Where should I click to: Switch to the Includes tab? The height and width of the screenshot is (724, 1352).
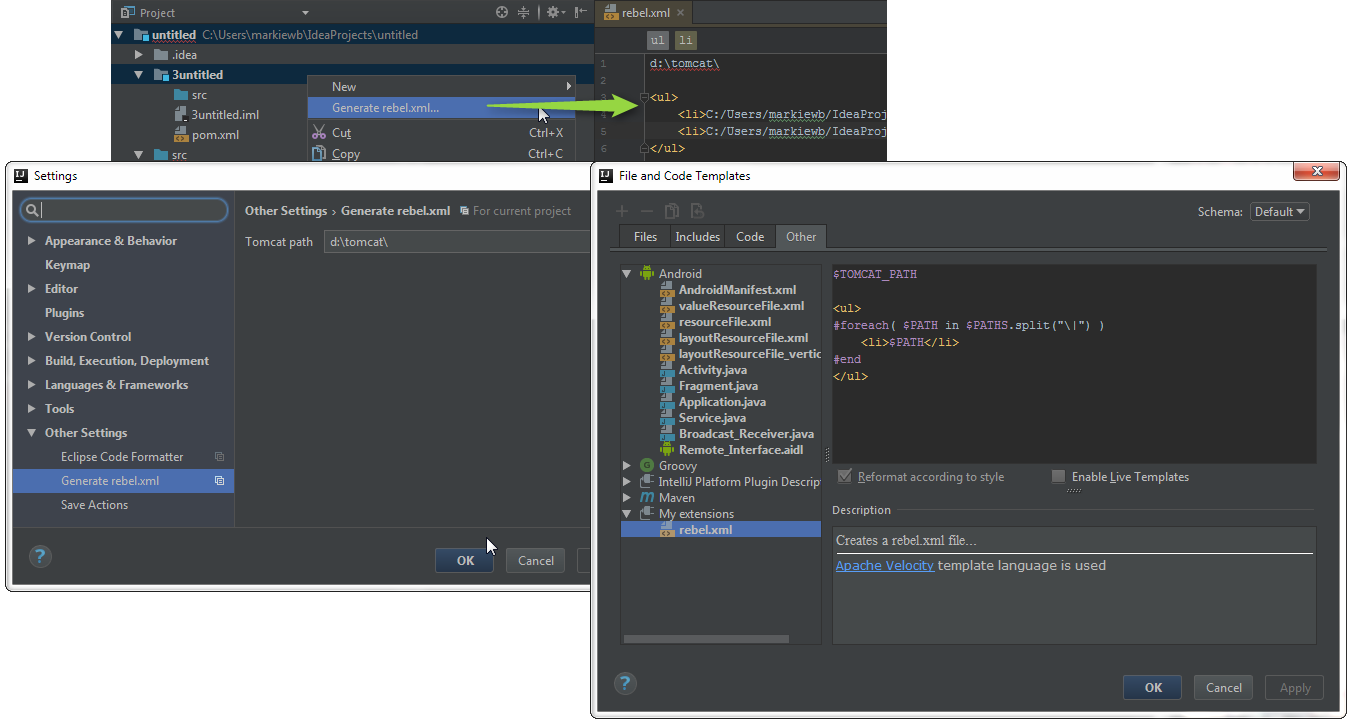697,236
